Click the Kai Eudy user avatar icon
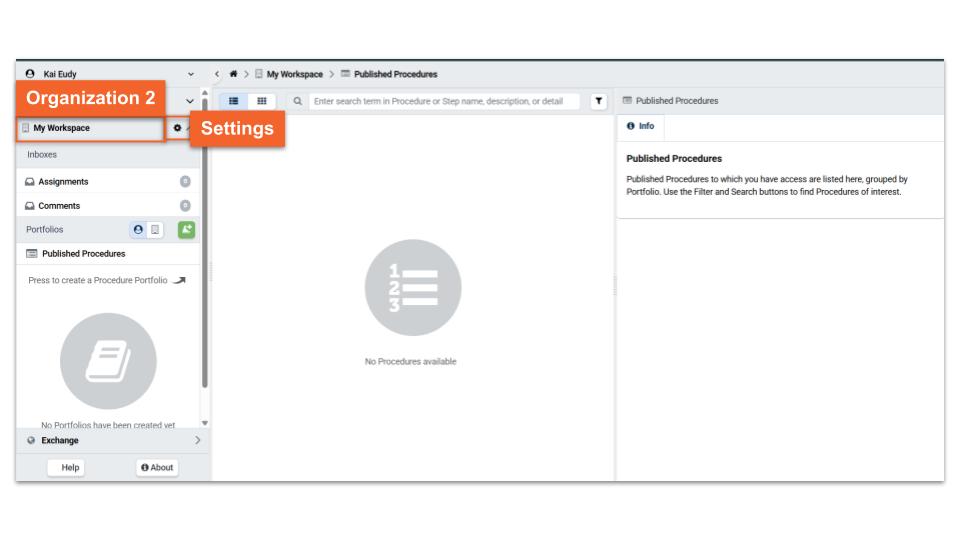The image size is (960, 540). tap(29, 73)
